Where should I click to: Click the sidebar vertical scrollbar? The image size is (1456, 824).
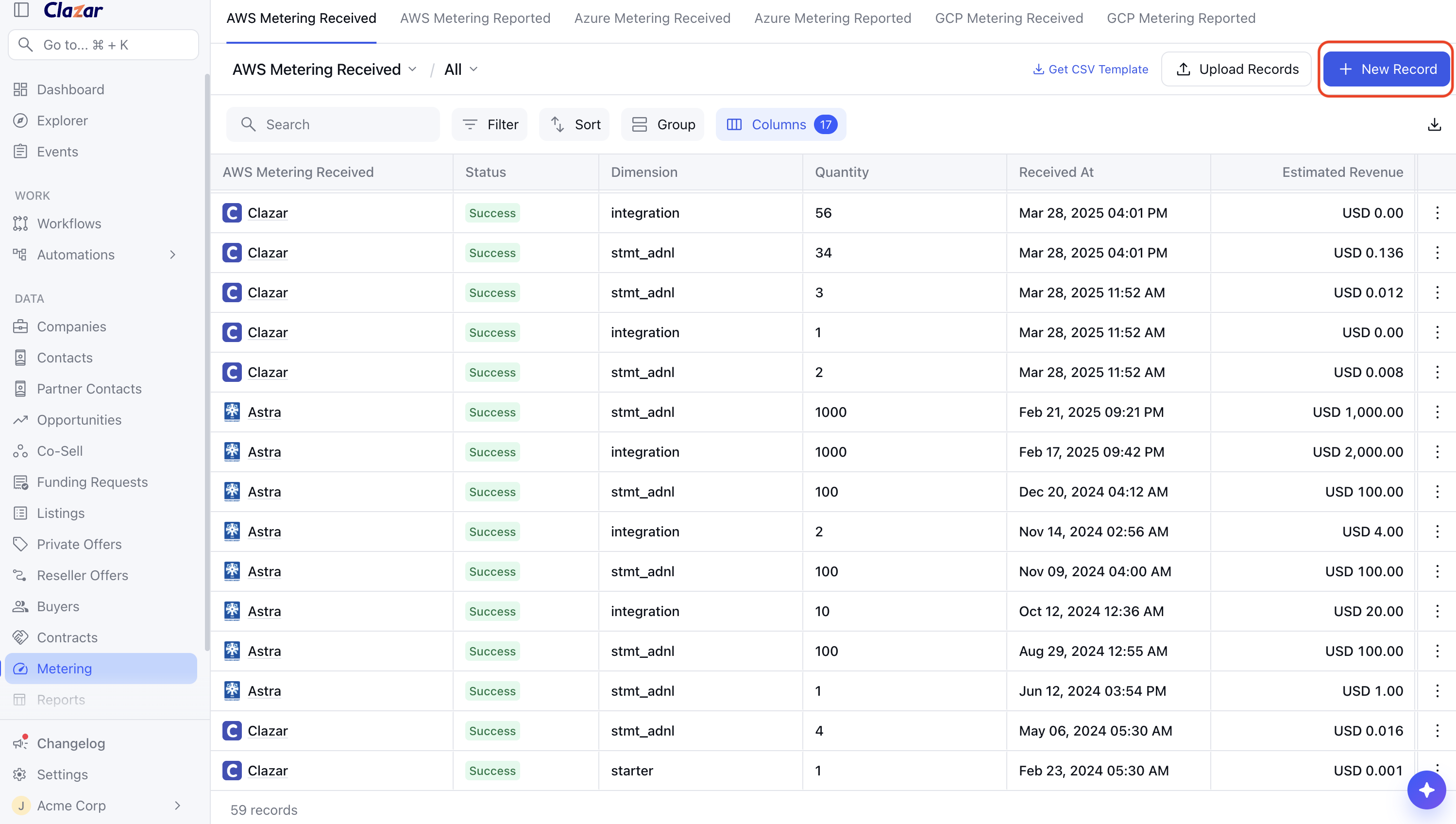point(207,362)
